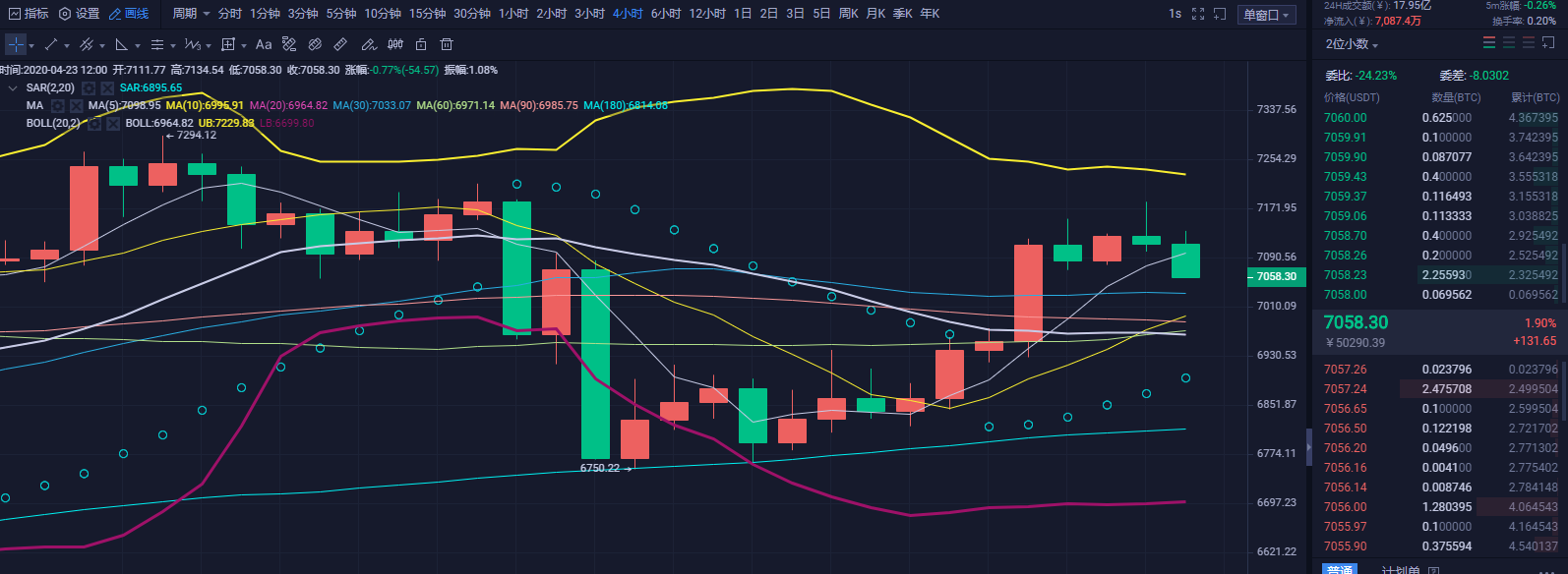Remove the BOLL indicator with X
Image resolution: width=1568 pixels, height=574 pixels.
coord(113,124)
